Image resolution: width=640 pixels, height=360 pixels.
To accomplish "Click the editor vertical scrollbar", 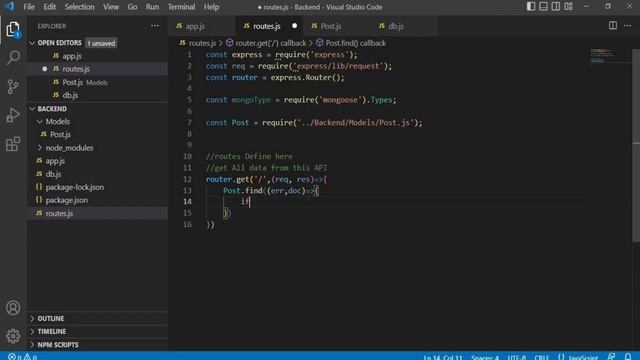I will [636, 145].
